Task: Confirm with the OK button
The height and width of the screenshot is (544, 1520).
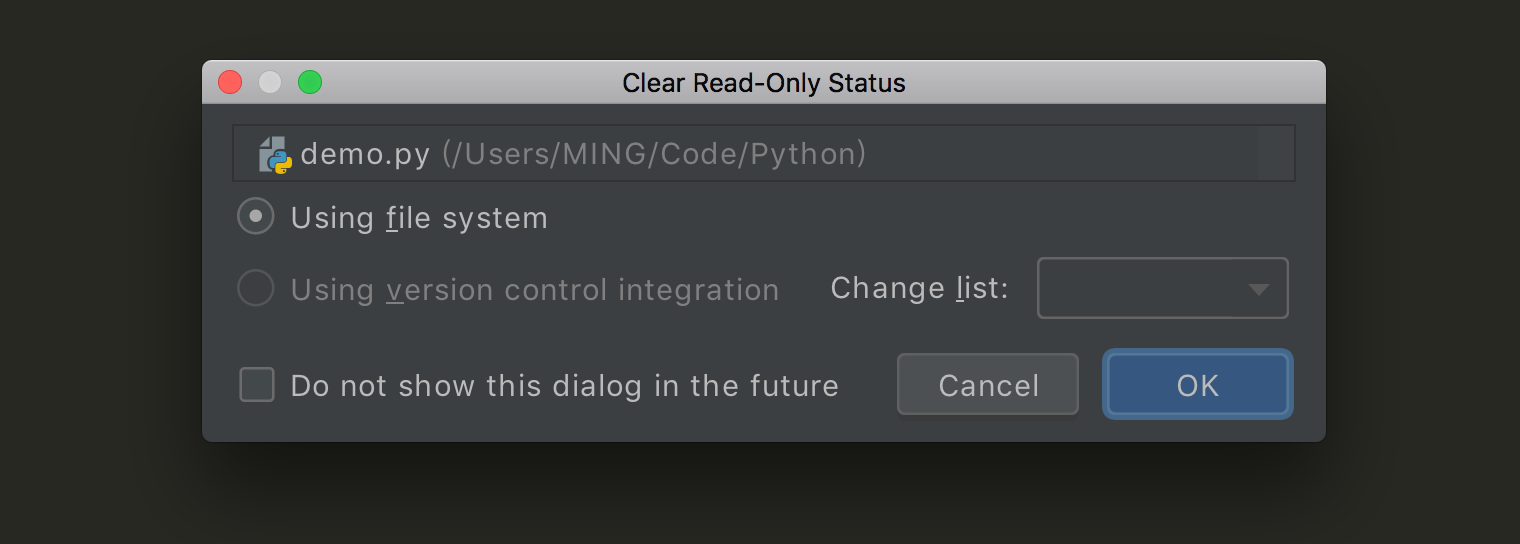Action: 1197,385
